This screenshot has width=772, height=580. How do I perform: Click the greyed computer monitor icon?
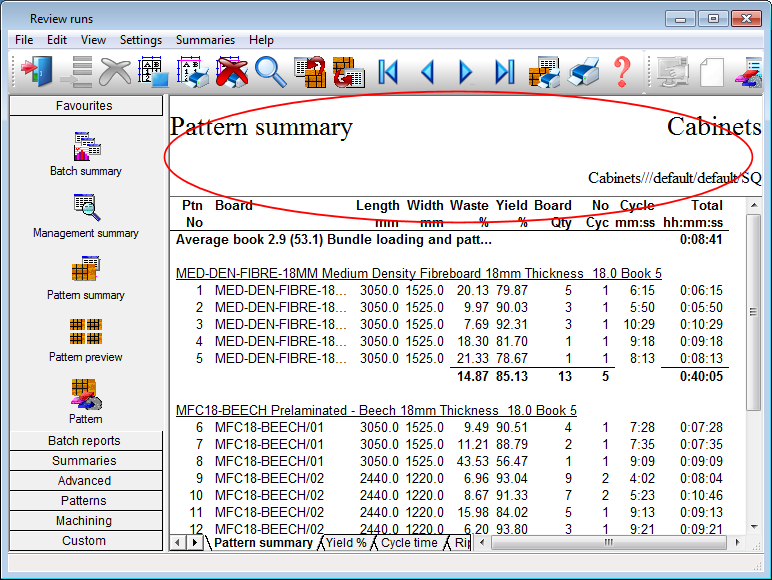(x=673, y=72)
